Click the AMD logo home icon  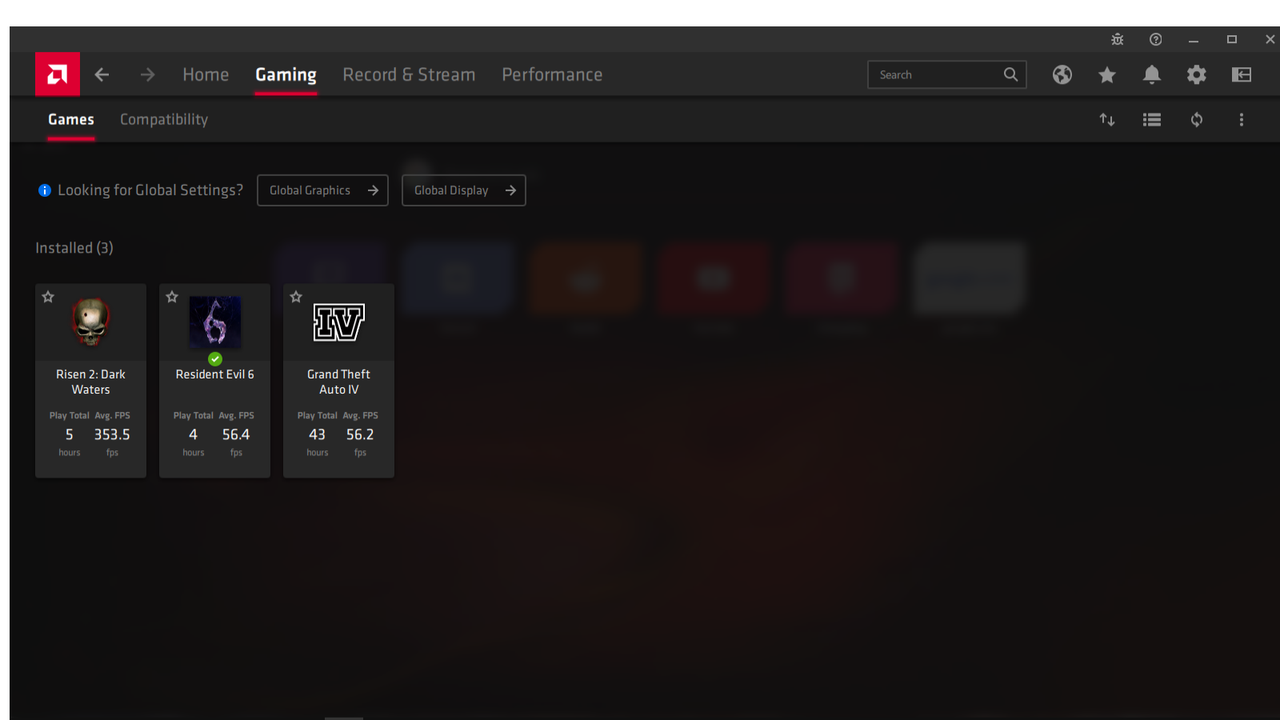(x=57, y=74)
